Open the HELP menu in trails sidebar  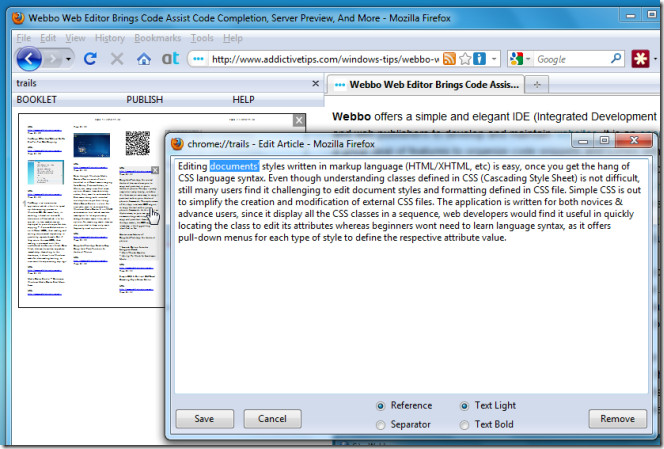(243, 100)
